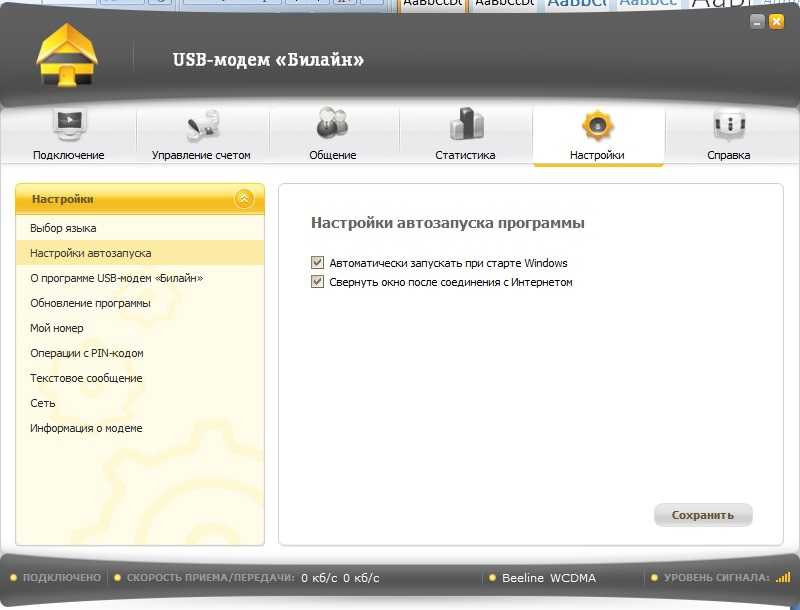800x610 pixels.
Task: Click the USB-модем «Билайн» title
Action: tap(268, 59)
